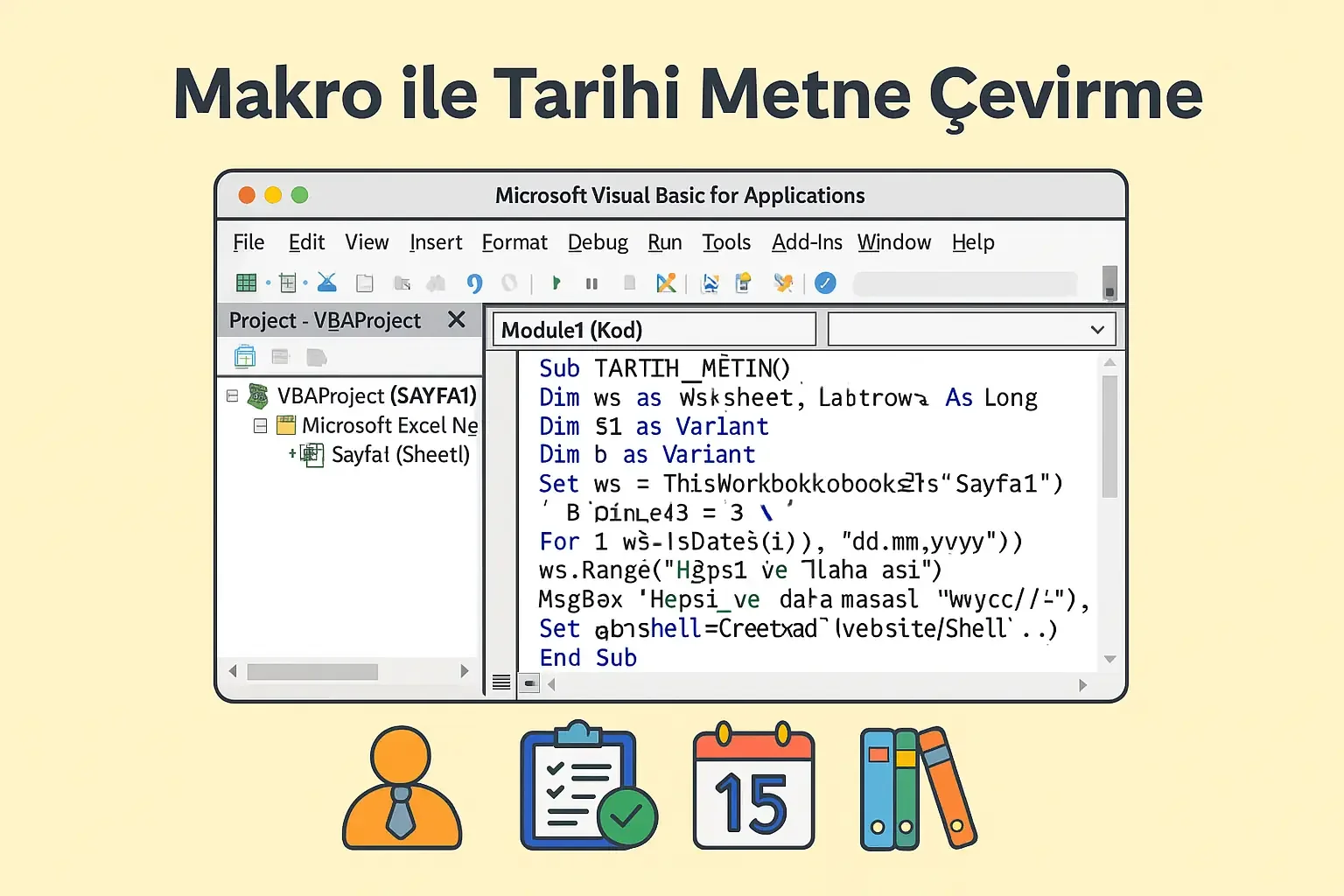
Task: Open the Add-Ins menu
Action: 806,242
